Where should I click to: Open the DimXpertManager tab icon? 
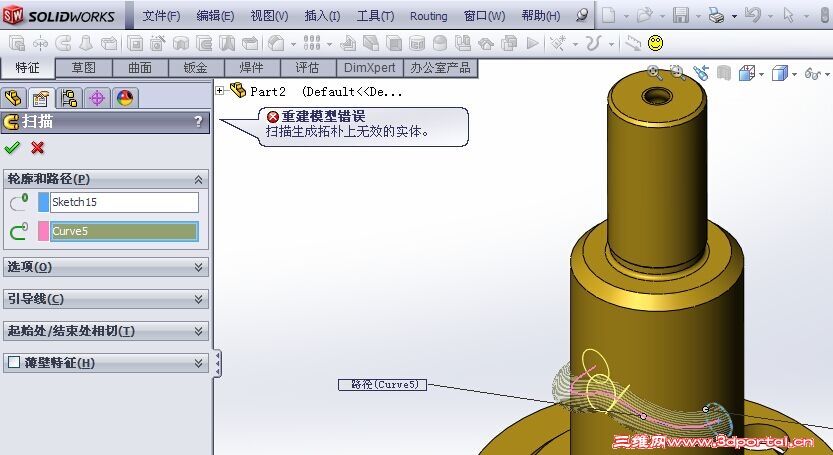(x=97, y=98)
